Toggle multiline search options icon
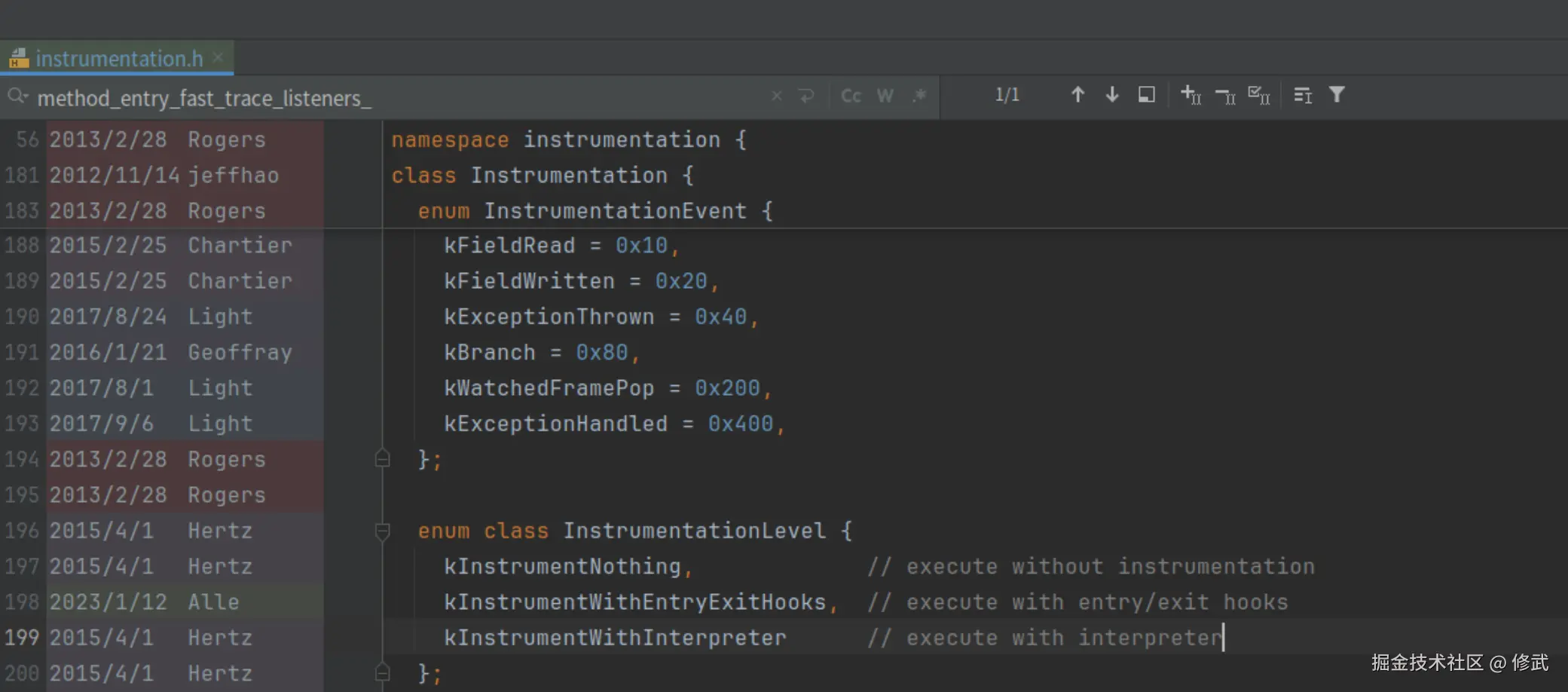Image resolution: width=1568 pixels, height=692 pixels. coord(1303,95)
